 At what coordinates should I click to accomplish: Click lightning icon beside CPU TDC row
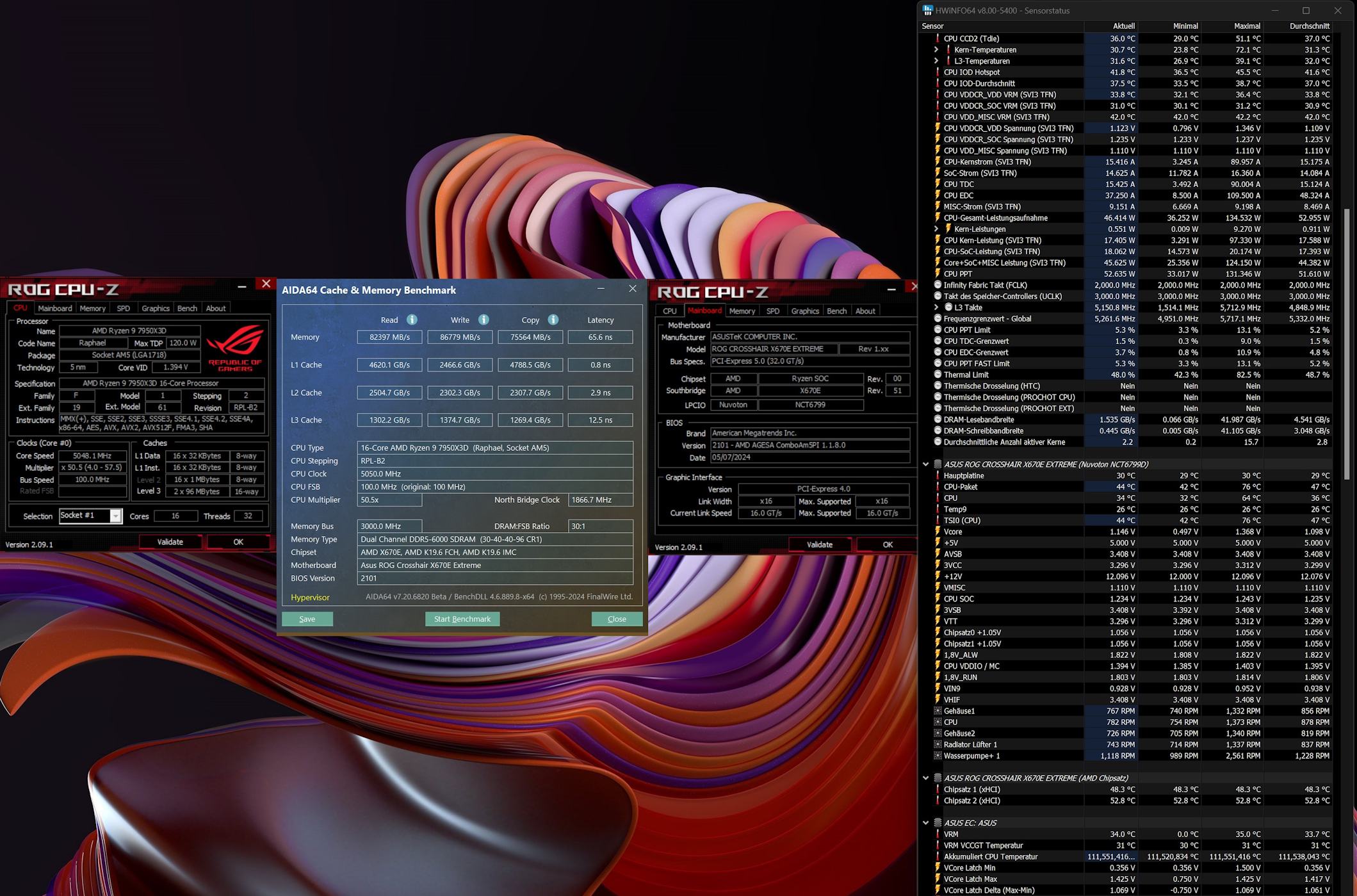click(x=938, y=184)
